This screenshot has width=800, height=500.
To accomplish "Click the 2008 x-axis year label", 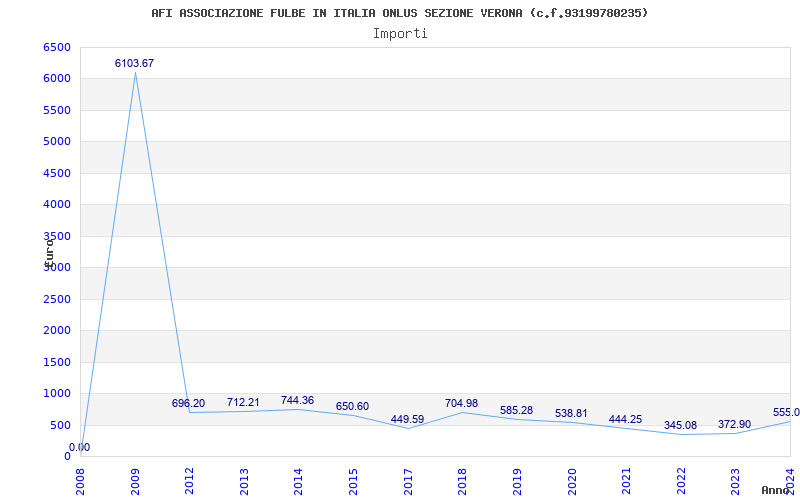I will point(80,482).
